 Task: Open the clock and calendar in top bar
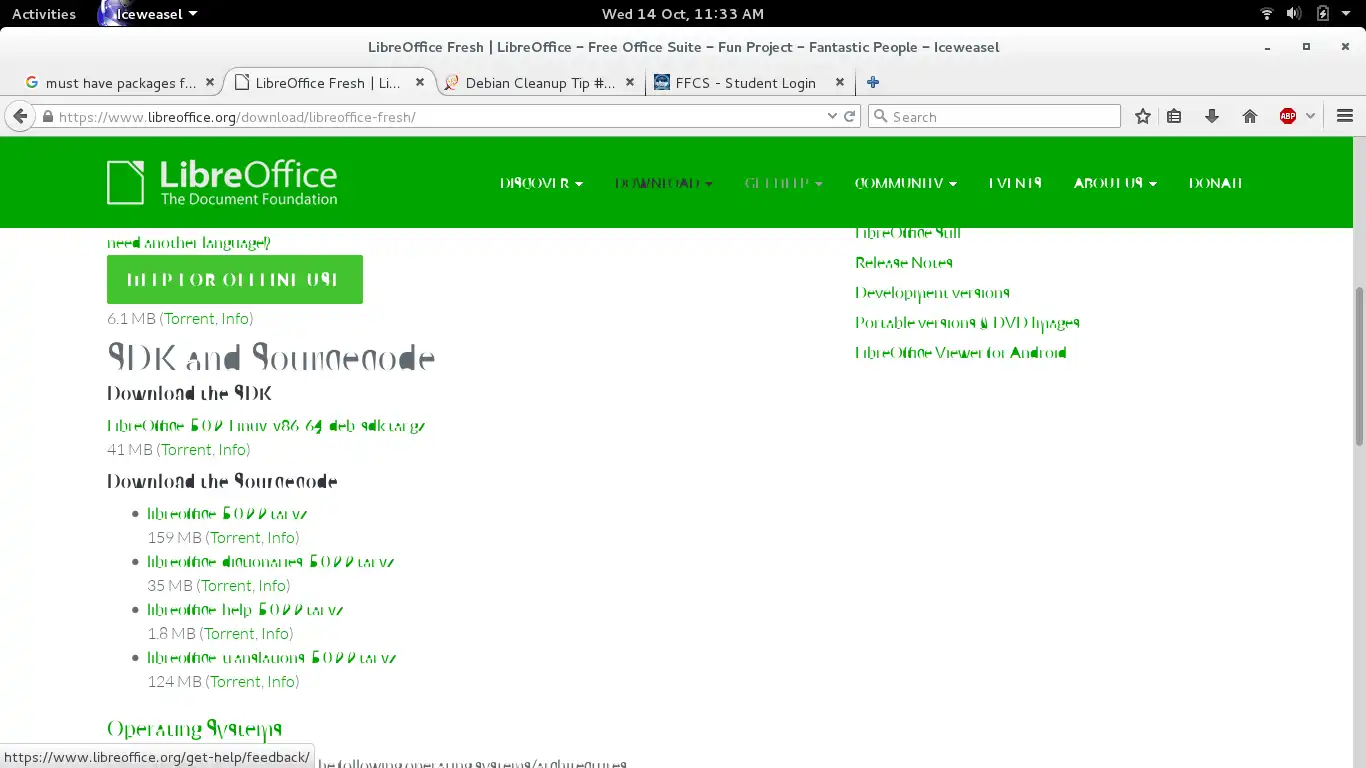(x=683, y=14)
